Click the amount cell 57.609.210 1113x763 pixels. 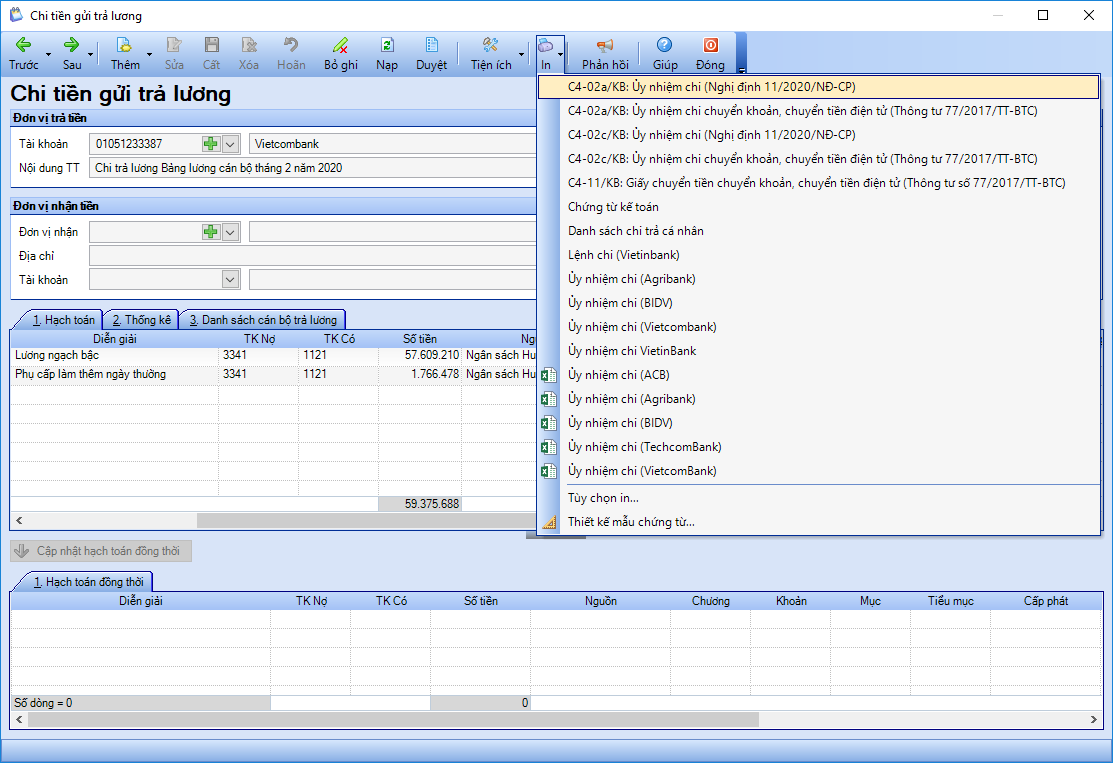pyautogui.click(x=420, y=355)
